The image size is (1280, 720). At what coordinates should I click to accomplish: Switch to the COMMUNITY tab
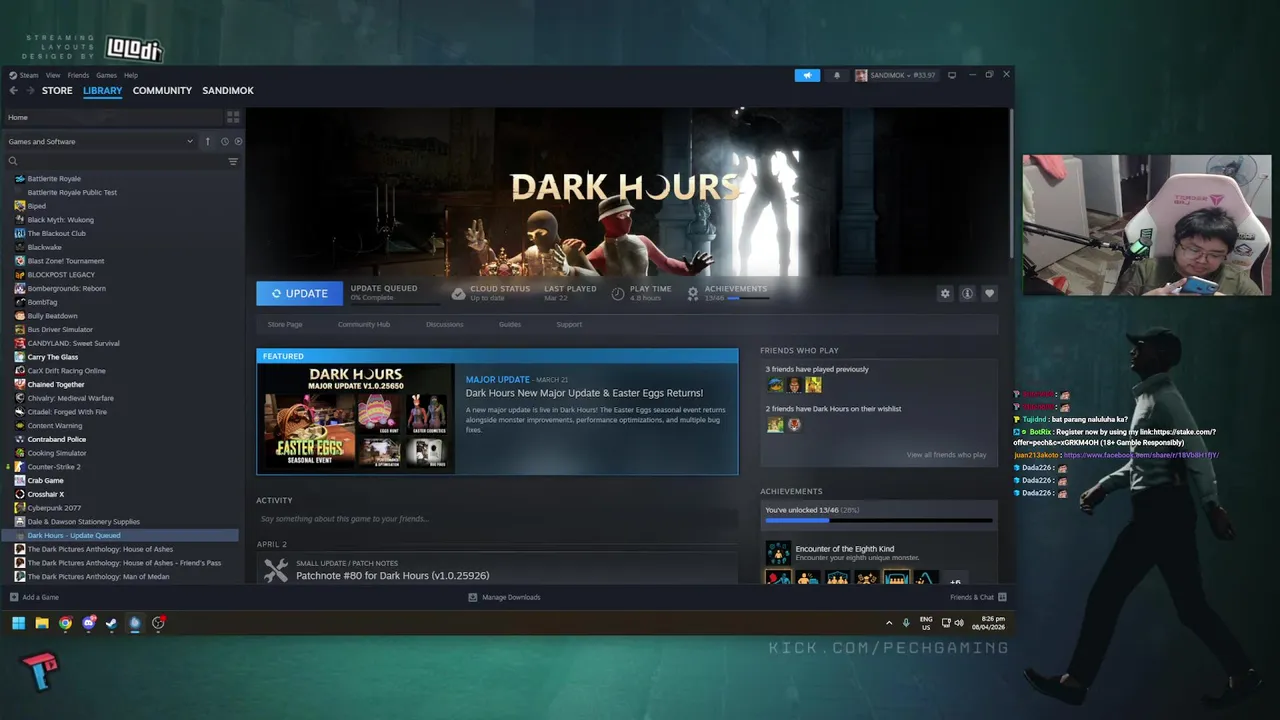pos(162,90)
